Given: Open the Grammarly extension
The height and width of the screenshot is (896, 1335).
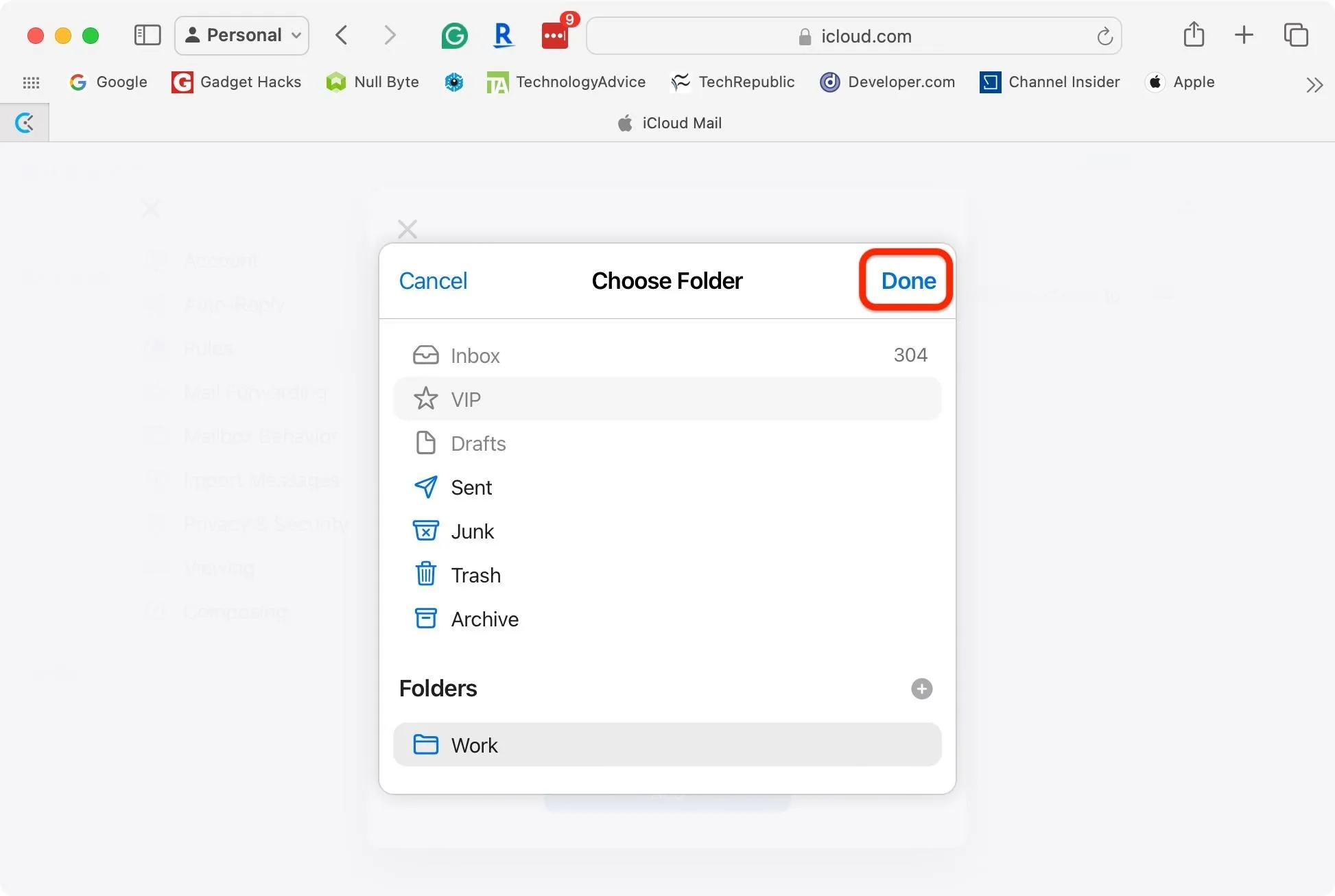Looking at the screenshot, I should (454, 35).
